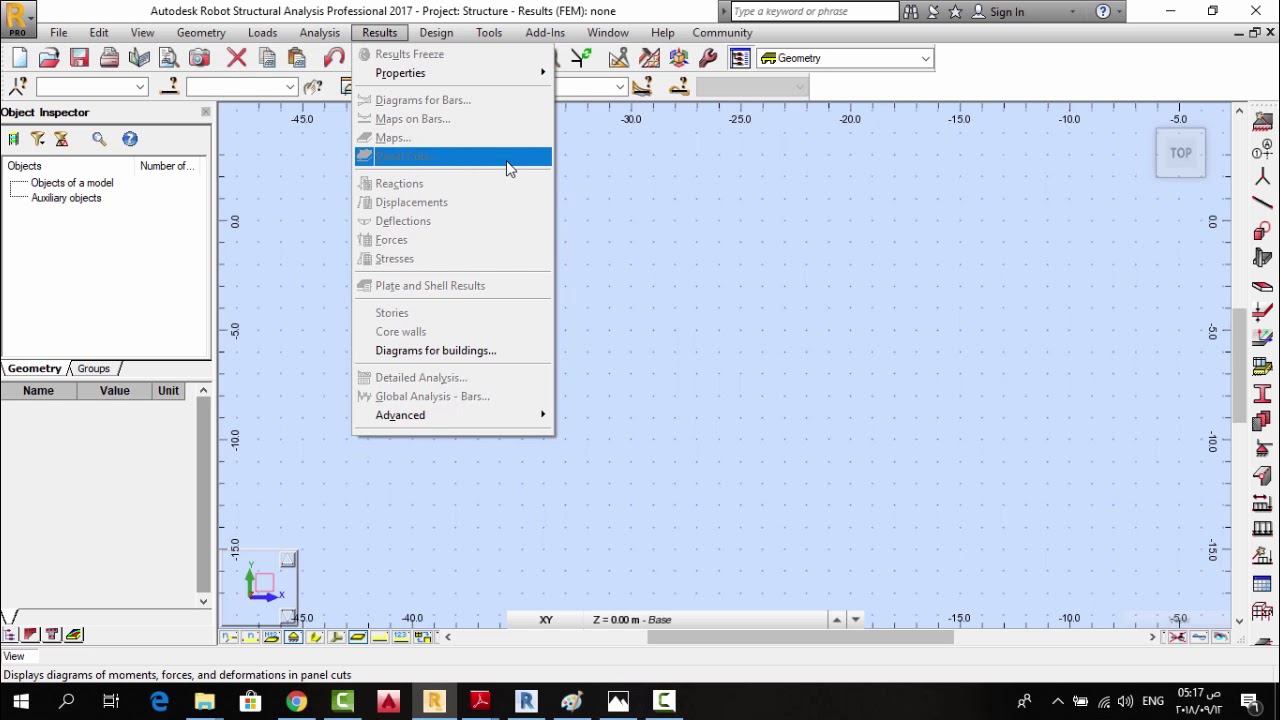Click the Job Preferences wrench icon
Screen dimensions: 1280x720
(x=709, y=58)
